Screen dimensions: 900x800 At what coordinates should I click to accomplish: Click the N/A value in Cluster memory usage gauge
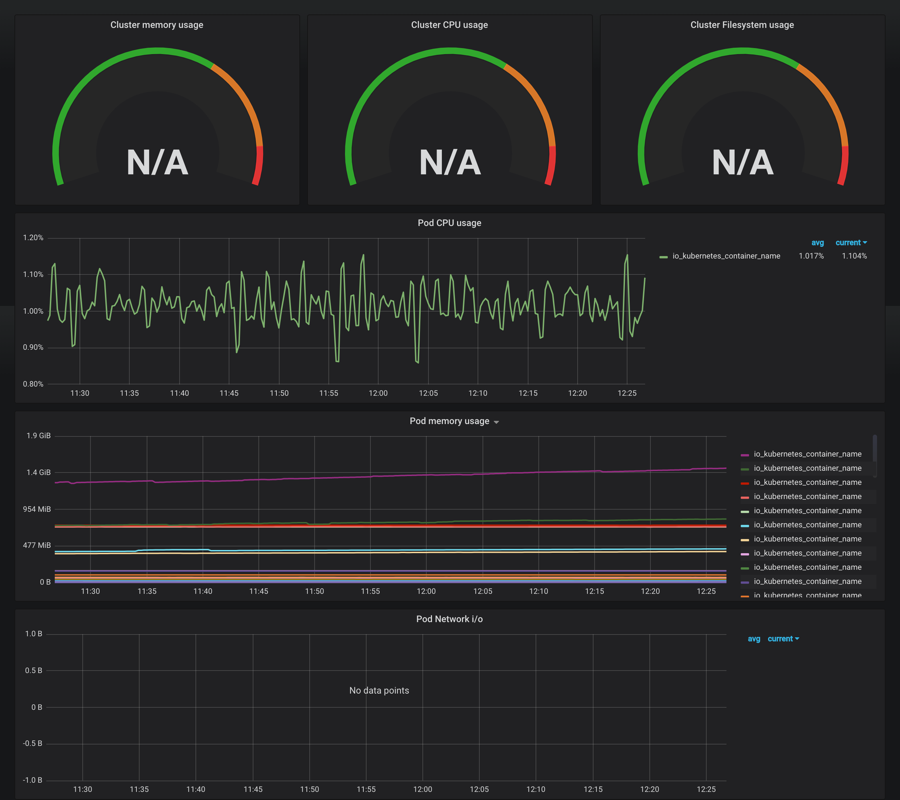pos(157,162)
